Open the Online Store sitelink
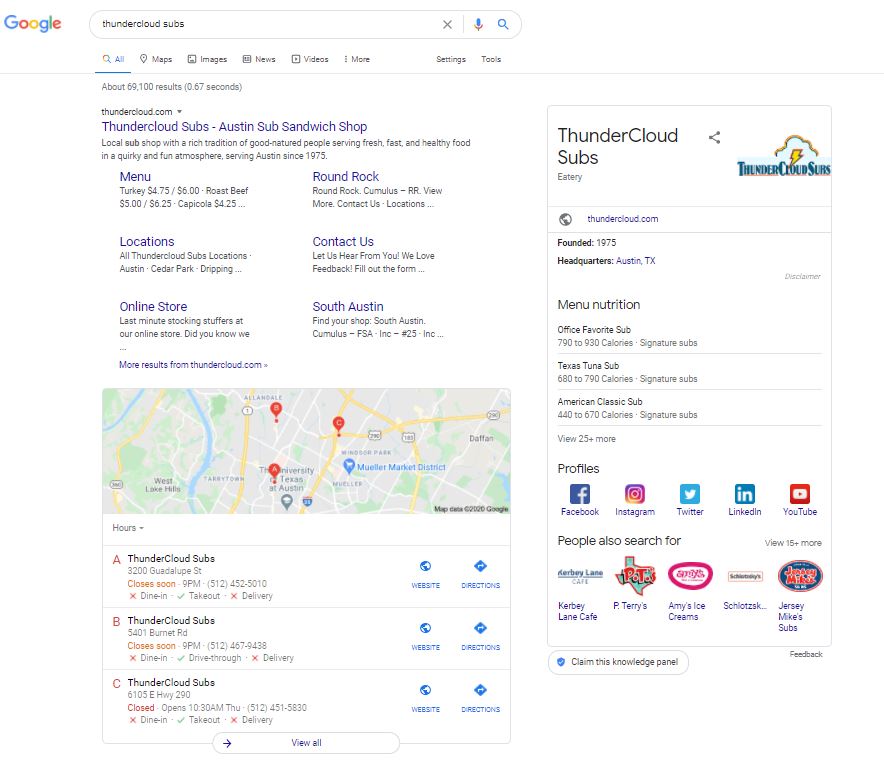This screenshot has height=761, width=884. tap(153, 307)
